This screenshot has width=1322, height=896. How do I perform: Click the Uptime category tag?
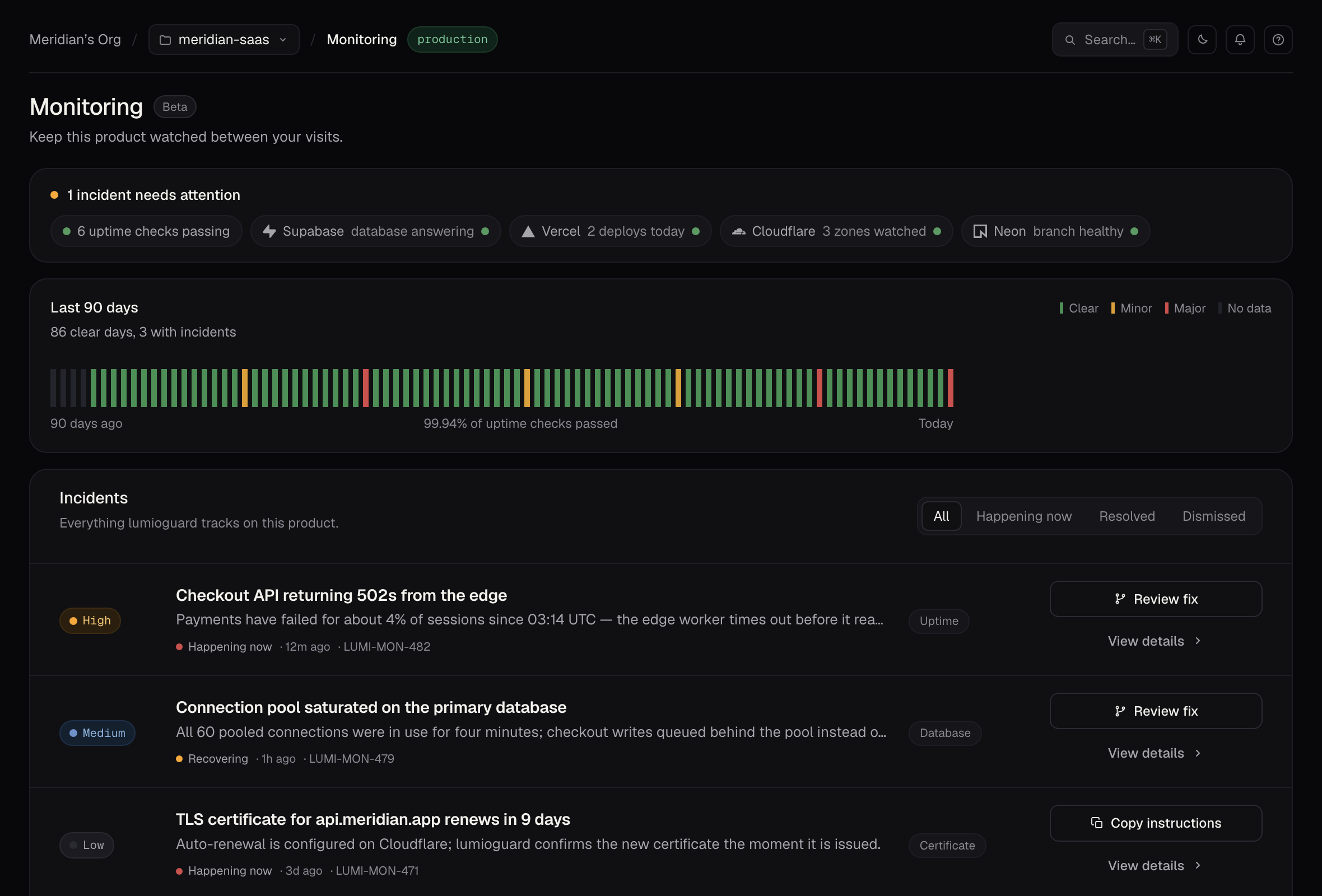coord(939,621)
